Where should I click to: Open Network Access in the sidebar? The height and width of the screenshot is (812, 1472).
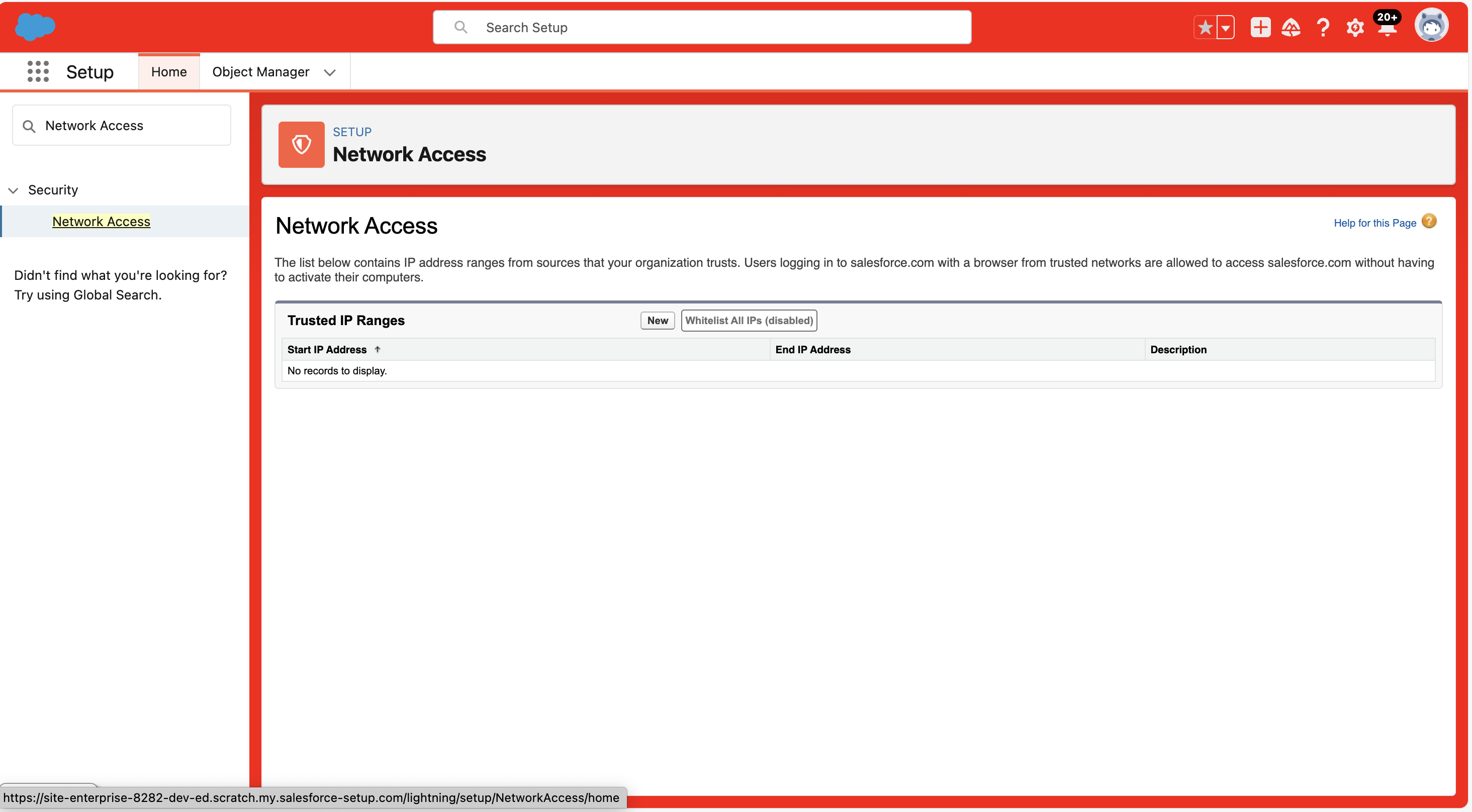pyautogui.click(x=101, y=221)
